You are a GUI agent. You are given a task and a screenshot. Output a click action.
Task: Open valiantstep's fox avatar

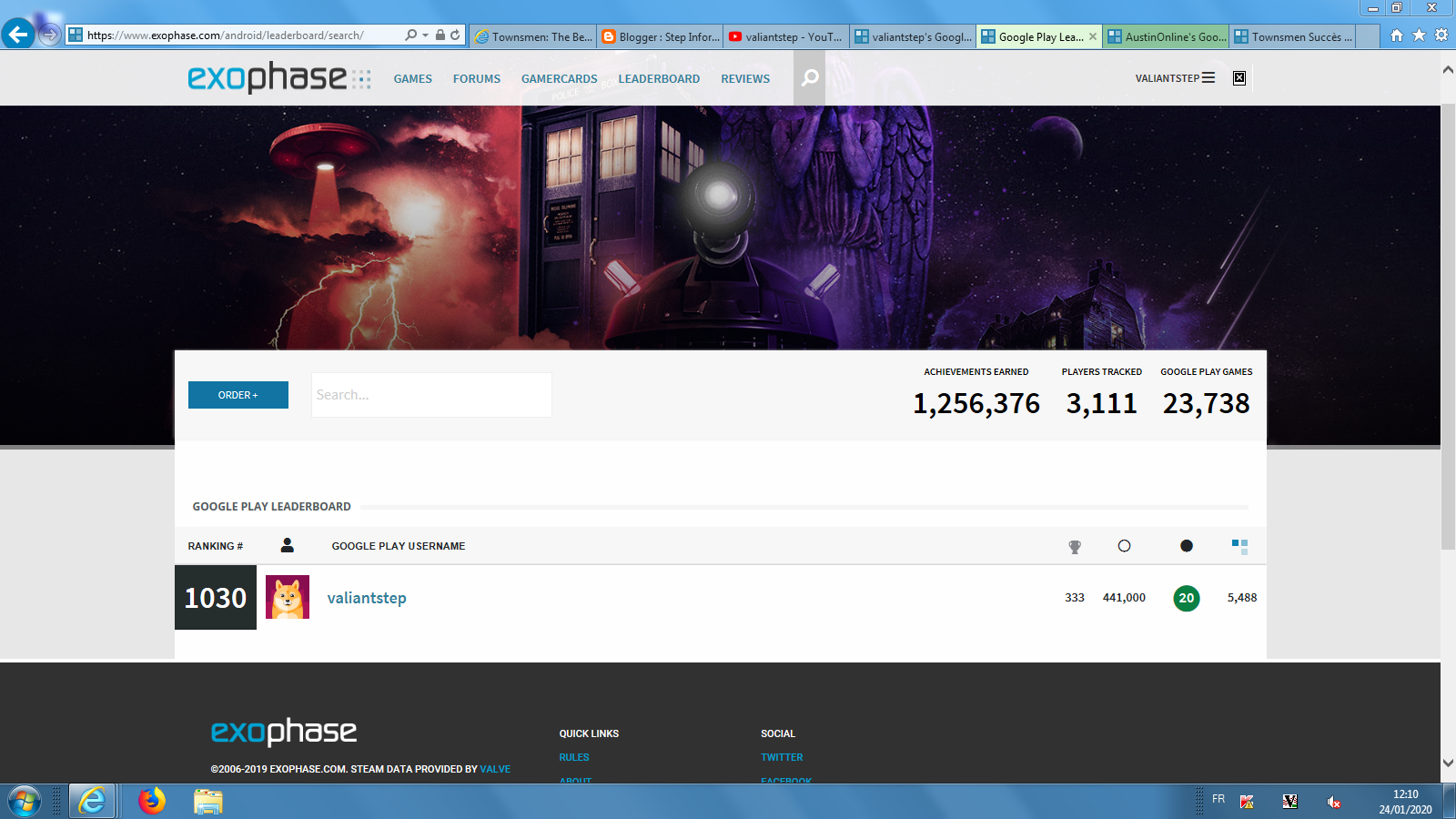tap(288, 597)
